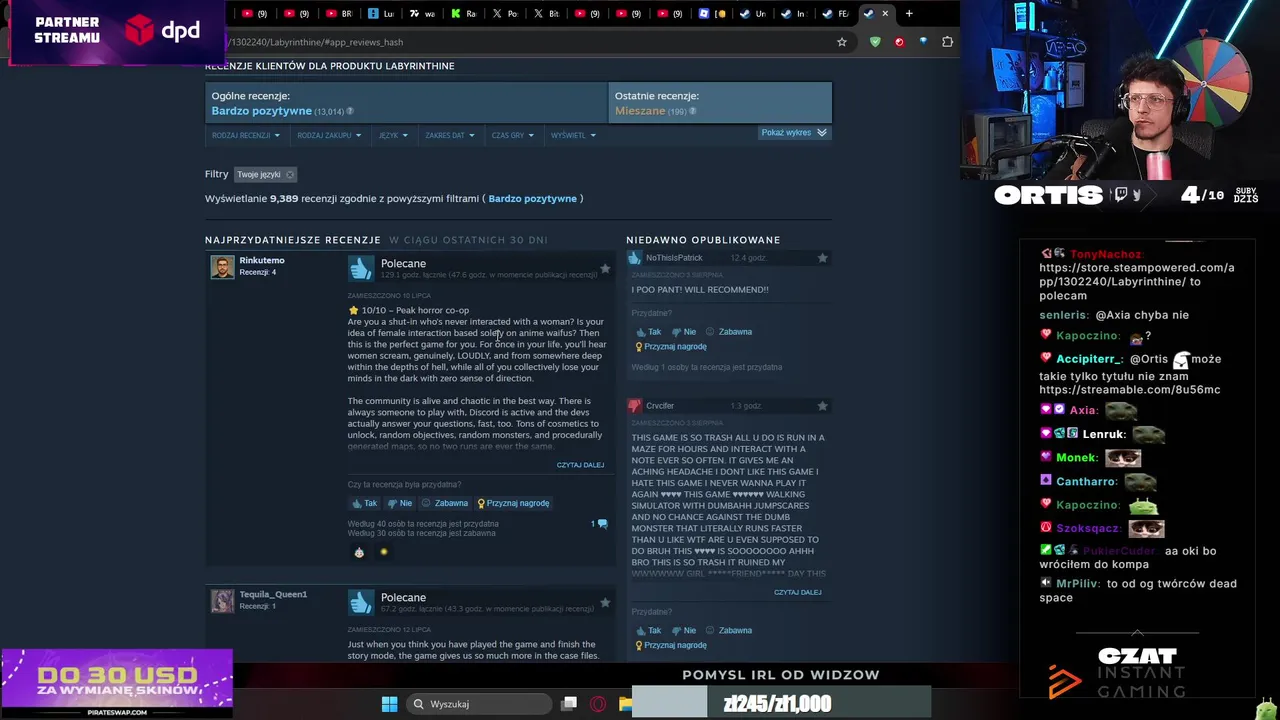This screenshot has height=720, width=1280.
Task: Expand Crvcifer's review with 'Czytaj dalej'
Action: (x=797, y=592)
